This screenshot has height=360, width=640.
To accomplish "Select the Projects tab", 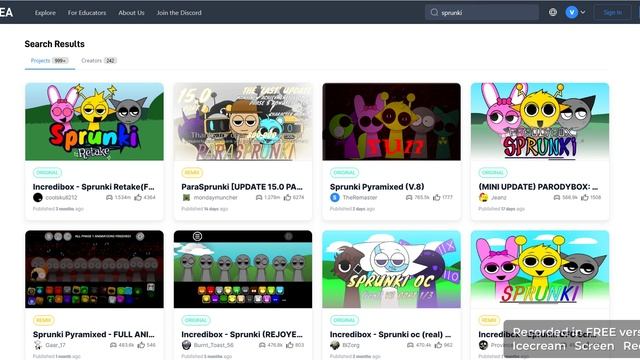I will 49,61.
